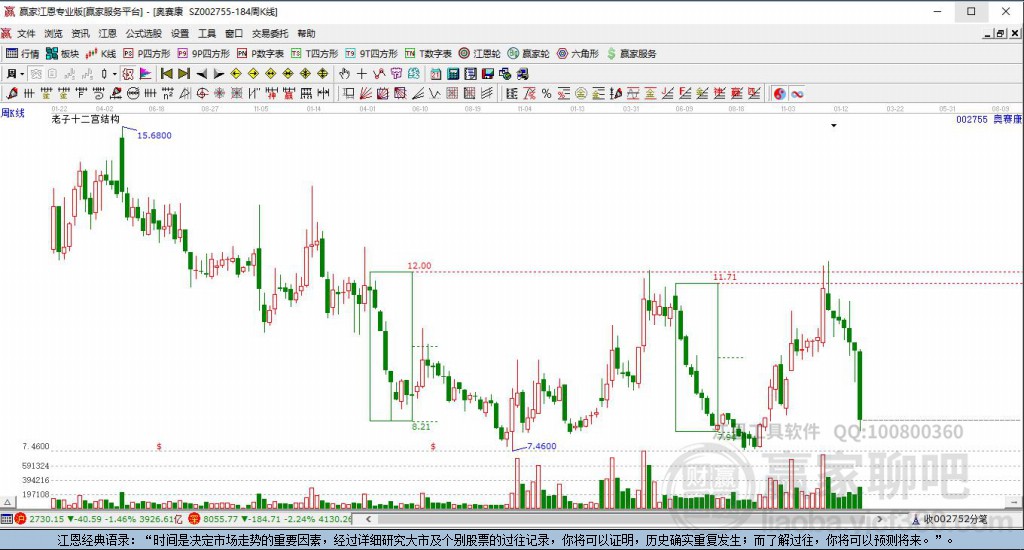Toggle the pink-blue color chart icon
Viewport: 1024px width, 550px height.
(x=145, y=74)
